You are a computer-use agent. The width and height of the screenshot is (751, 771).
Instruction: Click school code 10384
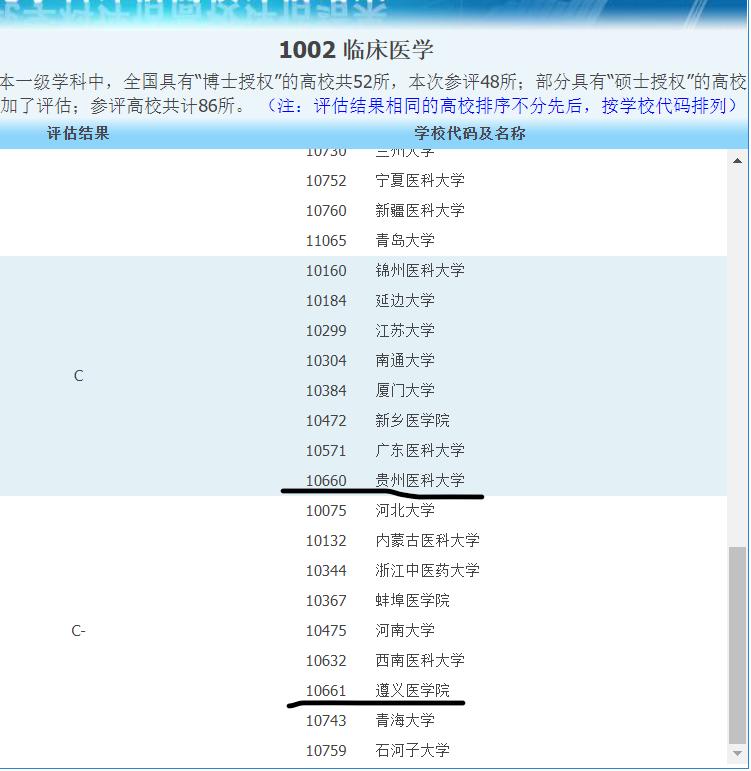tap(326, 391)
